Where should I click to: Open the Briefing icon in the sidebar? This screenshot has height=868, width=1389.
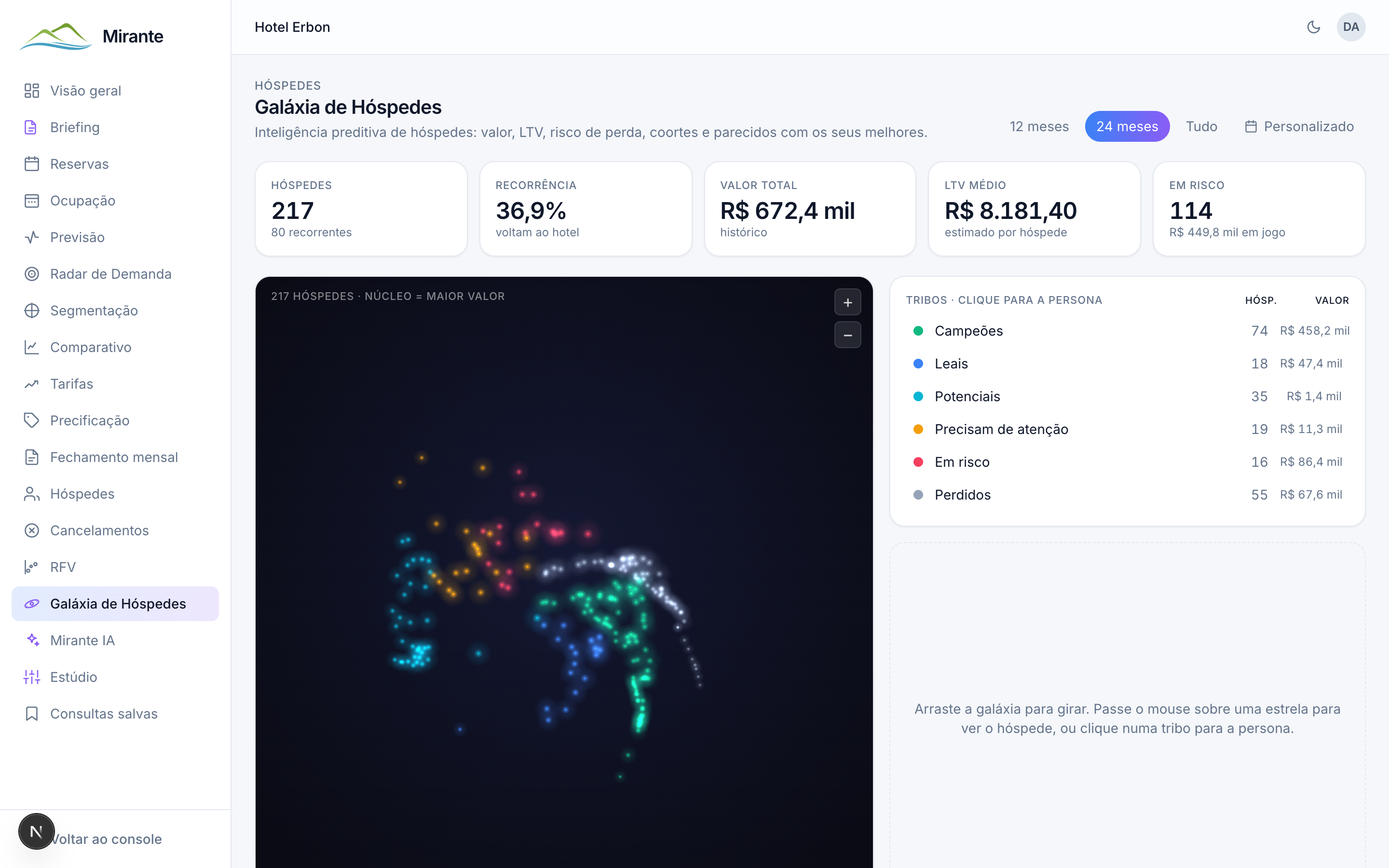31,127
